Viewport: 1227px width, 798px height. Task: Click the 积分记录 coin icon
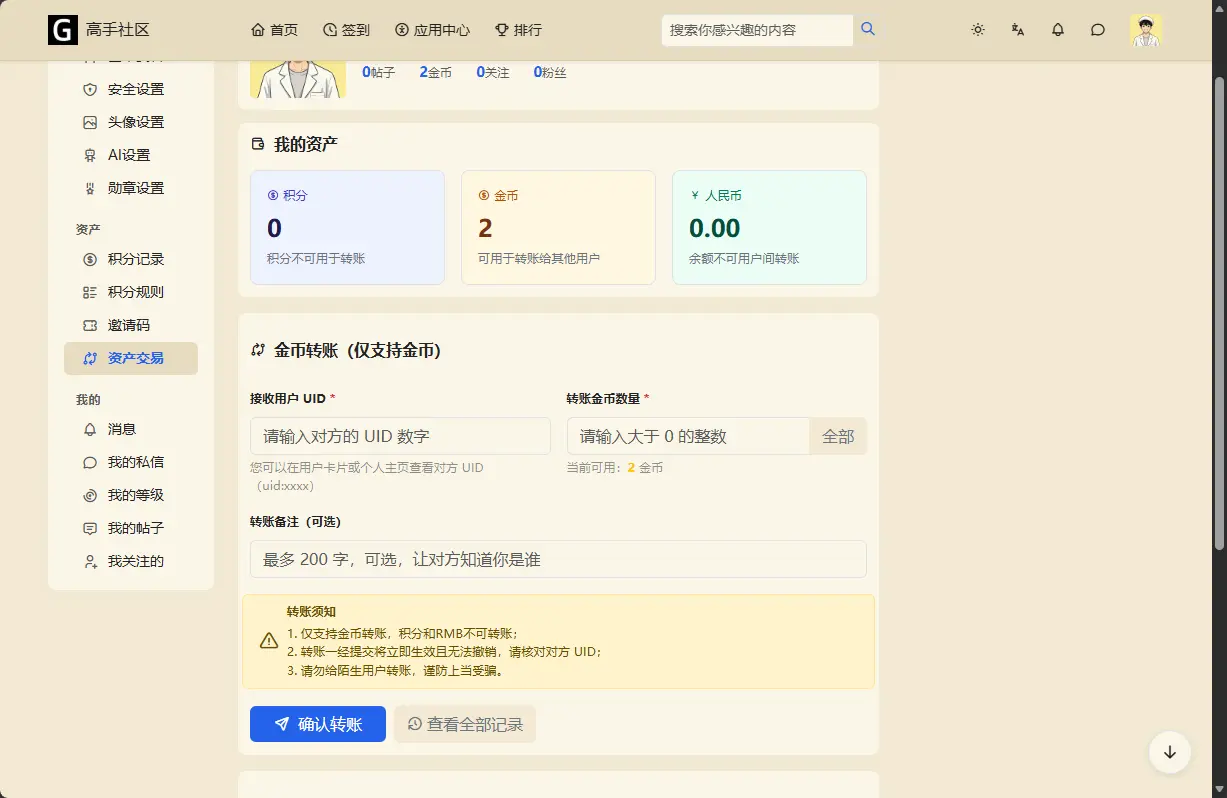click(x=90, y=259)
